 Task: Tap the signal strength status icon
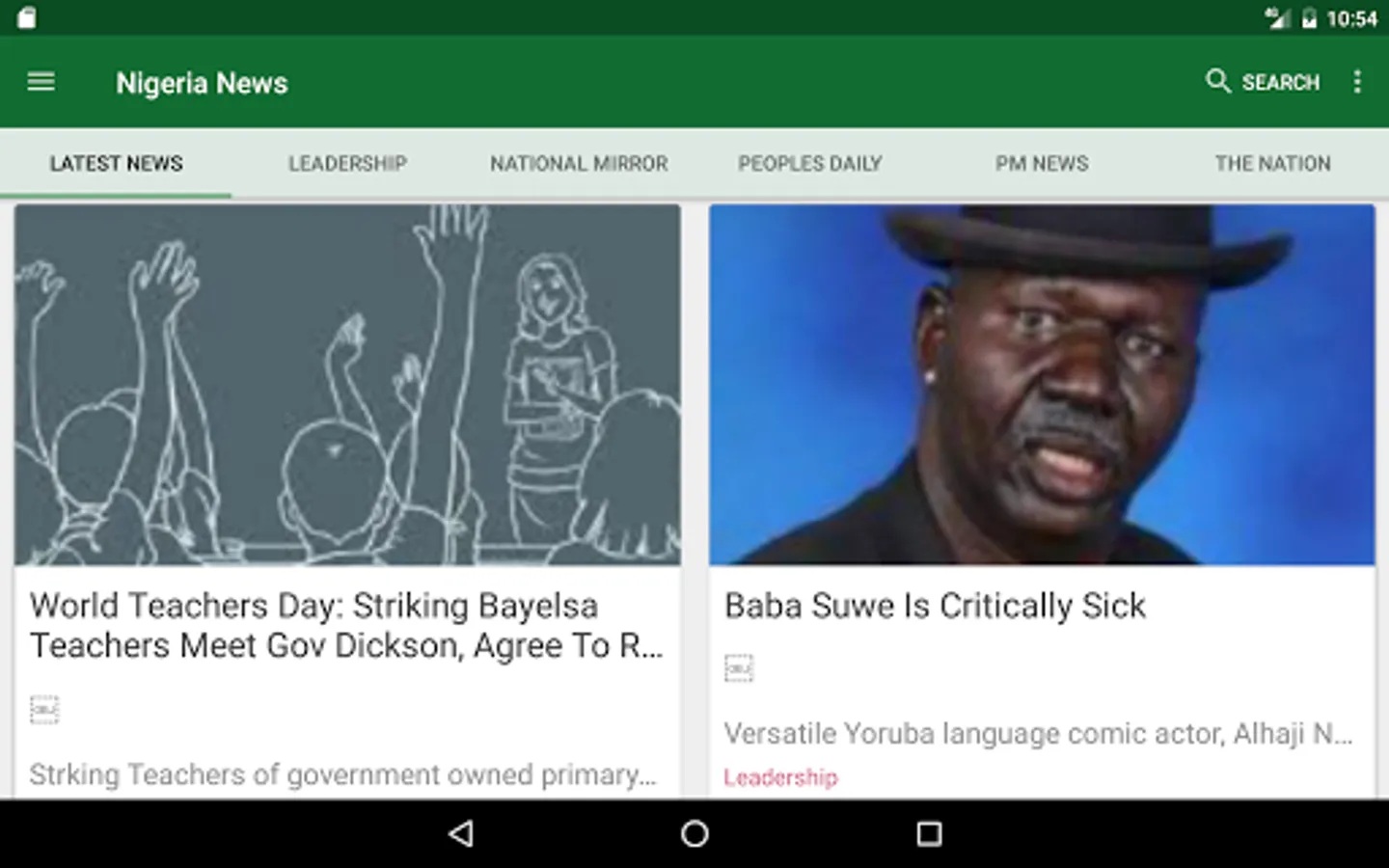coord(1277,18)
